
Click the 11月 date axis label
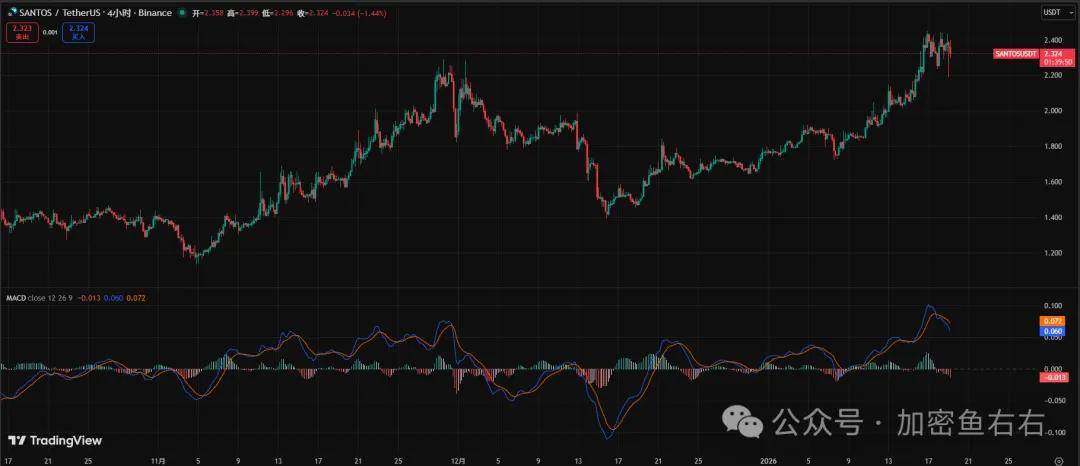158,459
